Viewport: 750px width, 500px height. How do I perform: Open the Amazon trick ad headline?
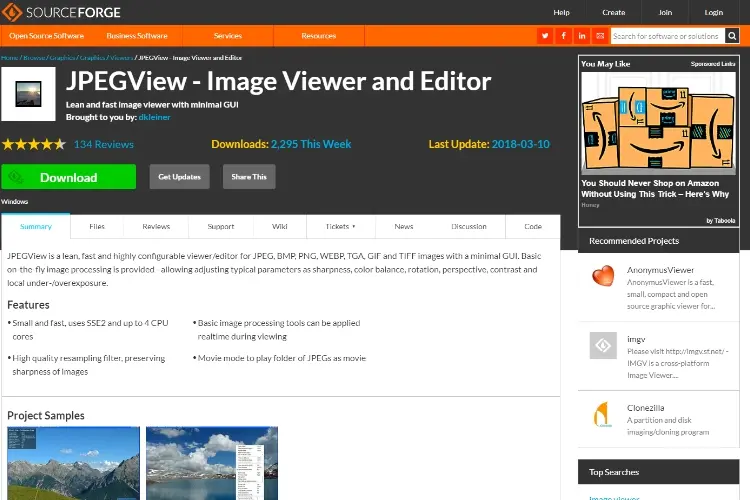coord(655,189)
